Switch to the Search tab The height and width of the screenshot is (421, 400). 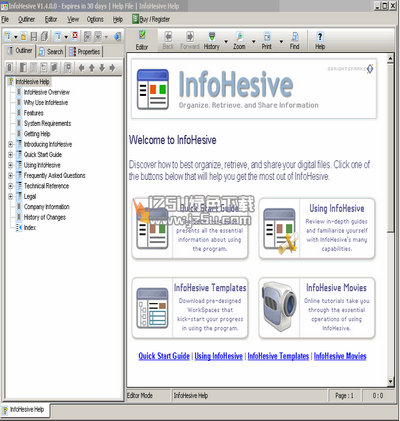click(x=51, y=52)
